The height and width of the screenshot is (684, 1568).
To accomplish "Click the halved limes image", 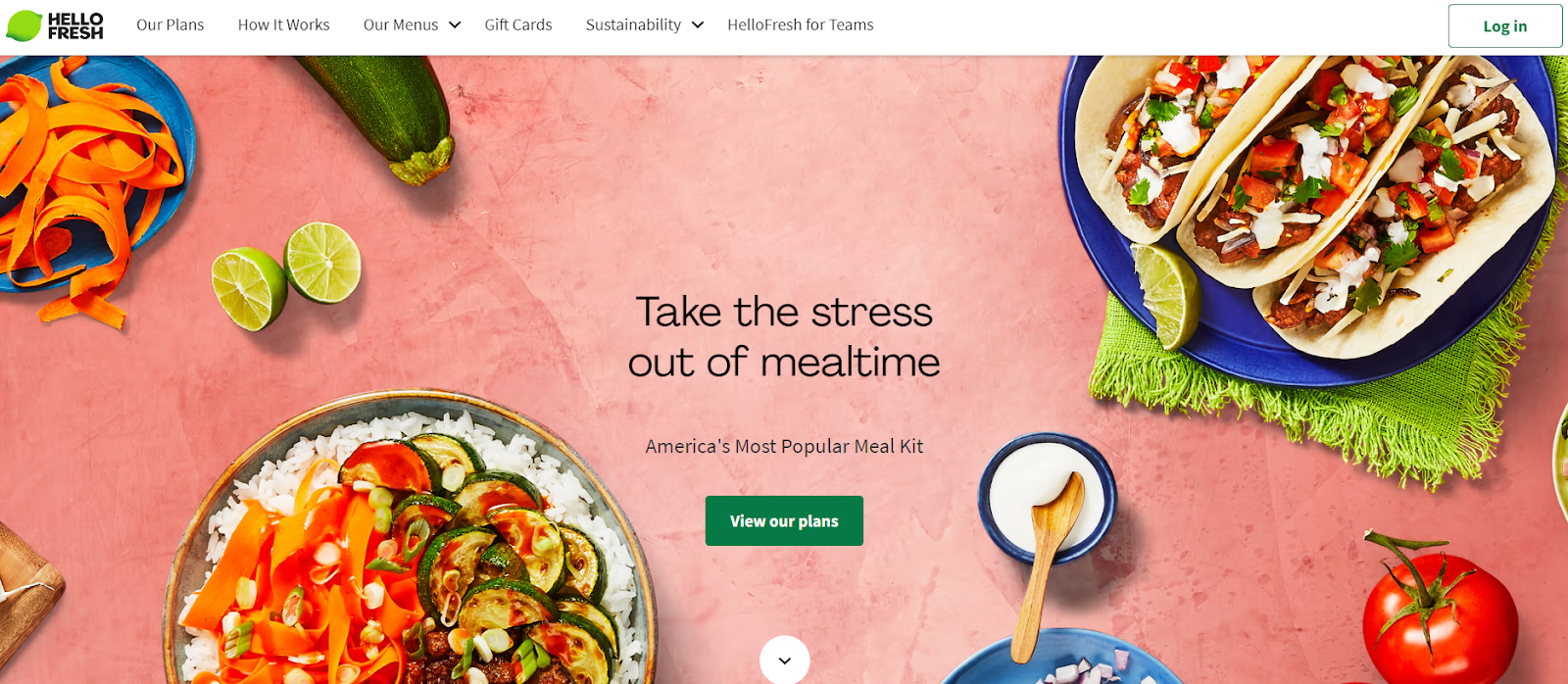I will (286, 274).
